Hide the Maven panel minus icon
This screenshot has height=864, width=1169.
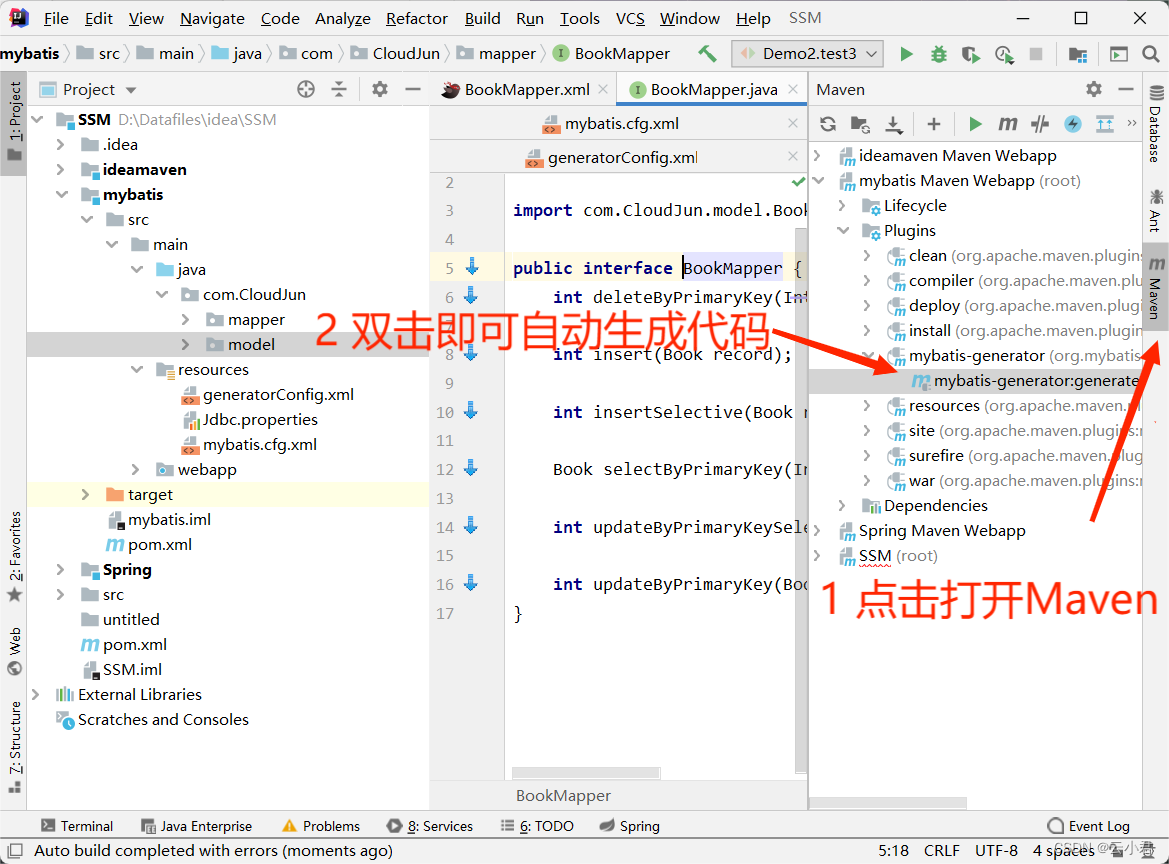coord(1126,89)
